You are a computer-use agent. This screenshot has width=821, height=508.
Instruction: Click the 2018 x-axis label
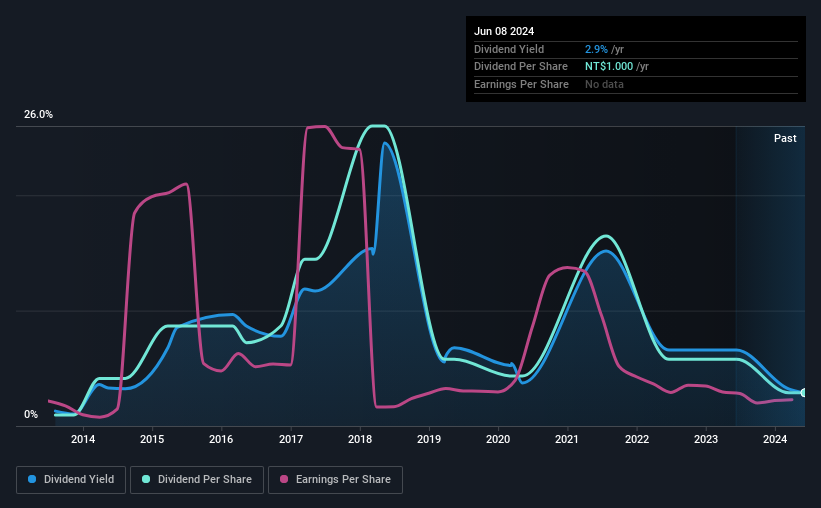pos(360,439)
